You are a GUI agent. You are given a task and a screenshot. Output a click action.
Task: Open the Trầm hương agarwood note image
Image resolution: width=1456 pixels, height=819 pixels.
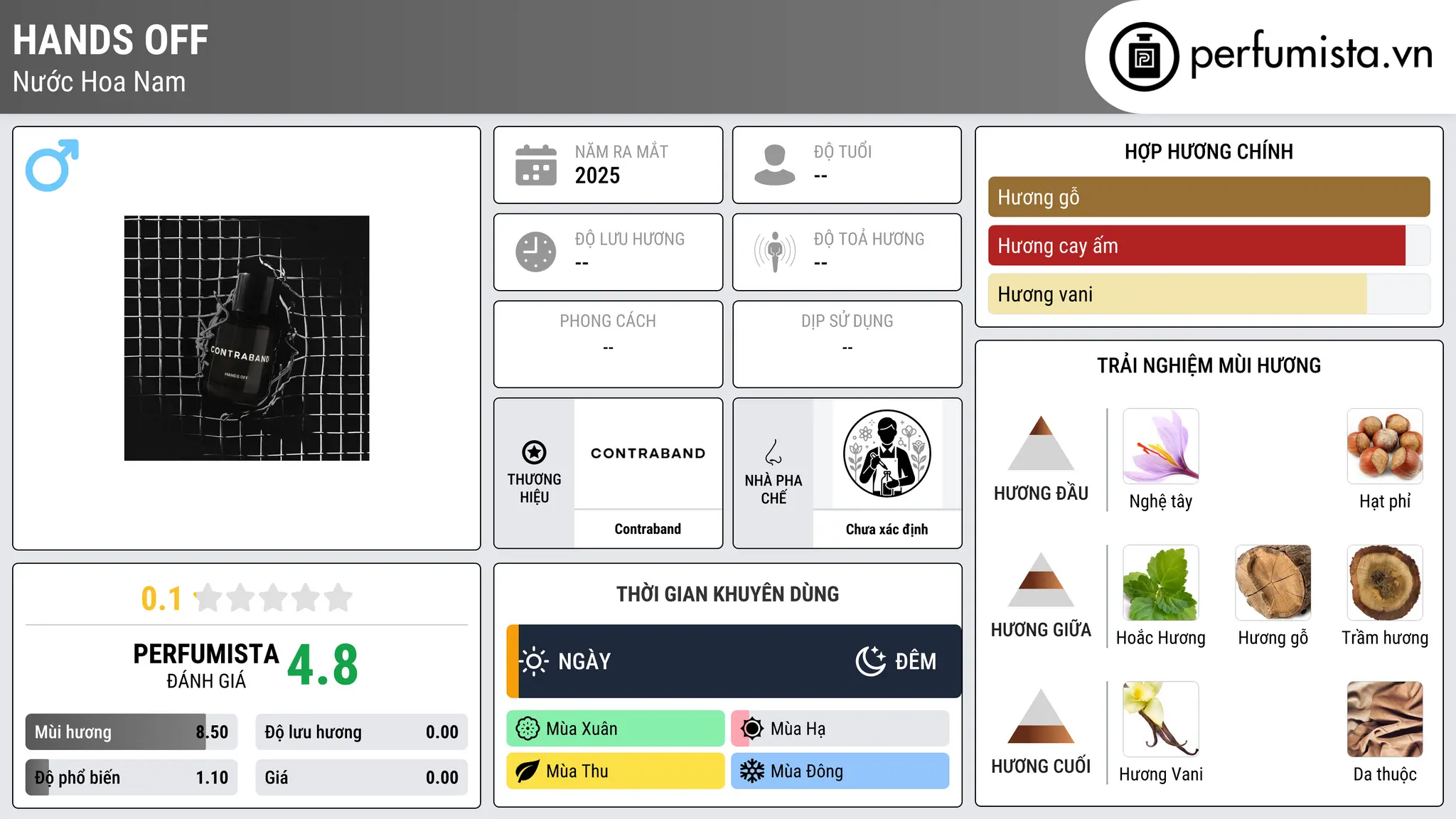pos(1385,583)
